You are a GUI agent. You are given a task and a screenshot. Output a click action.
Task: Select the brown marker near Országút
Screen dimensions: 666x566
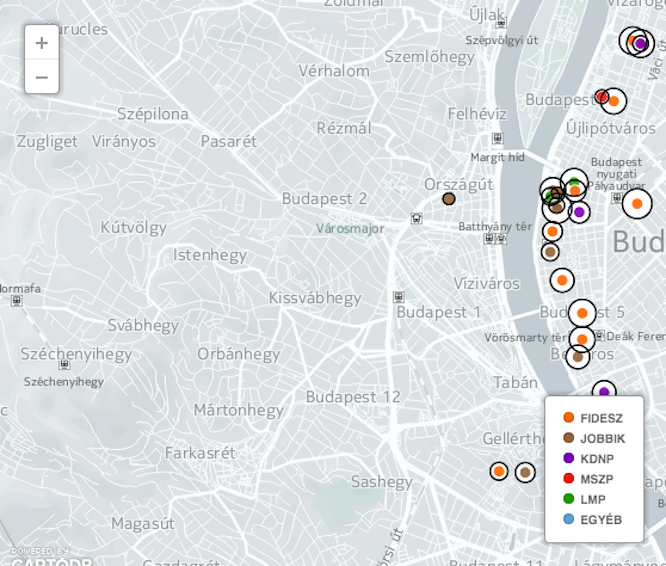[449, 199]
